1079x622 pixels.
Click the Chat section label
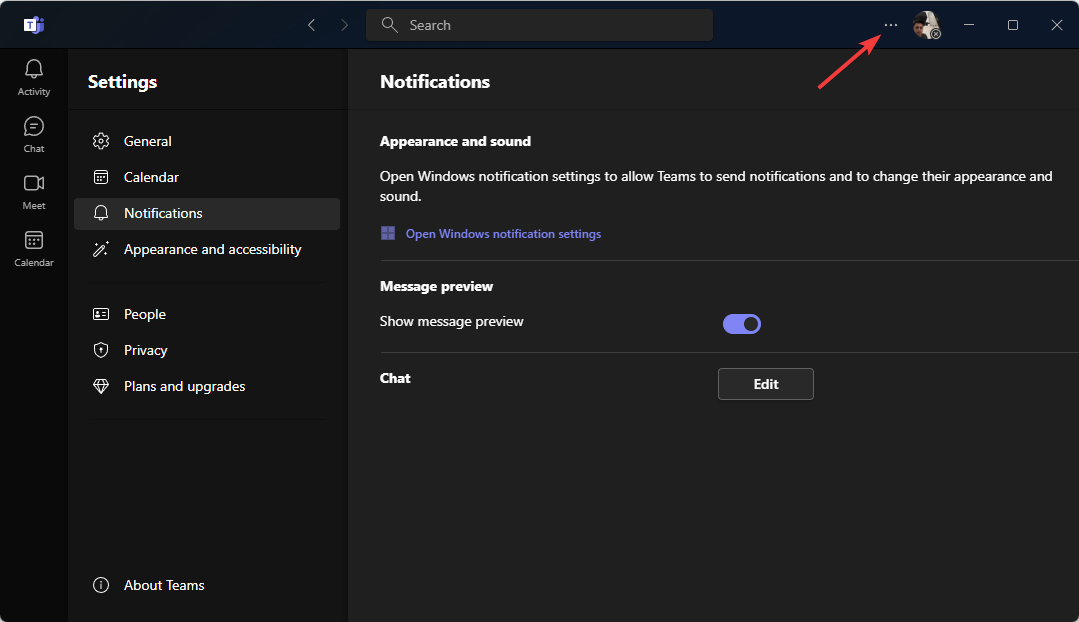(395, 378)
